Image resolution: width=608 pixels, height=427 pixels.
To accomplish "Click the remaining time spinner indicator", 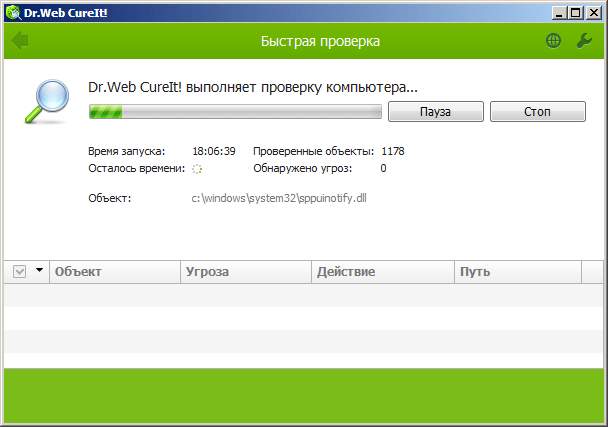I will (x=197, y=169).
